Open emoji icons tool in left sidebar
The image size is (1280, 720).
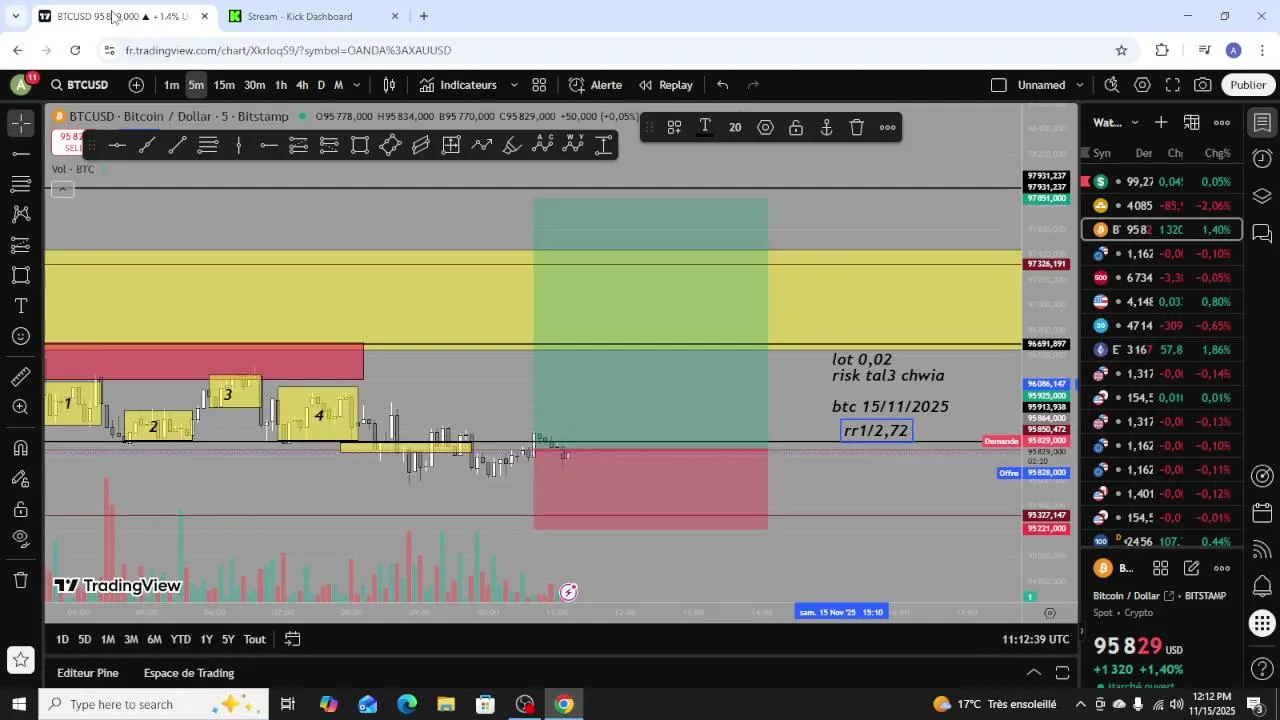point(21,336)
